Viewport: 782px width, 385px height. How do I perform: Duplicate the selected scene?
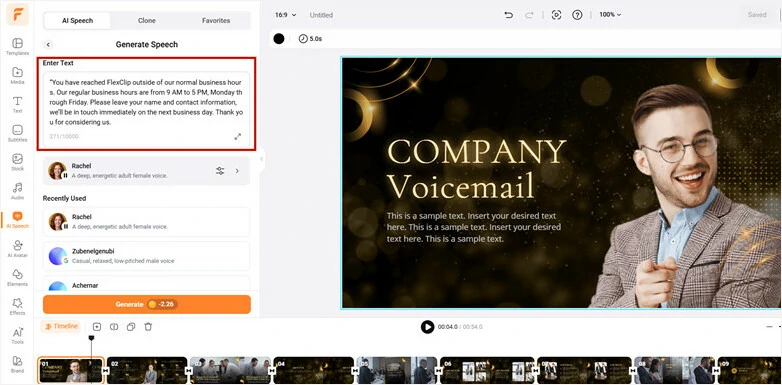(131, 327)
